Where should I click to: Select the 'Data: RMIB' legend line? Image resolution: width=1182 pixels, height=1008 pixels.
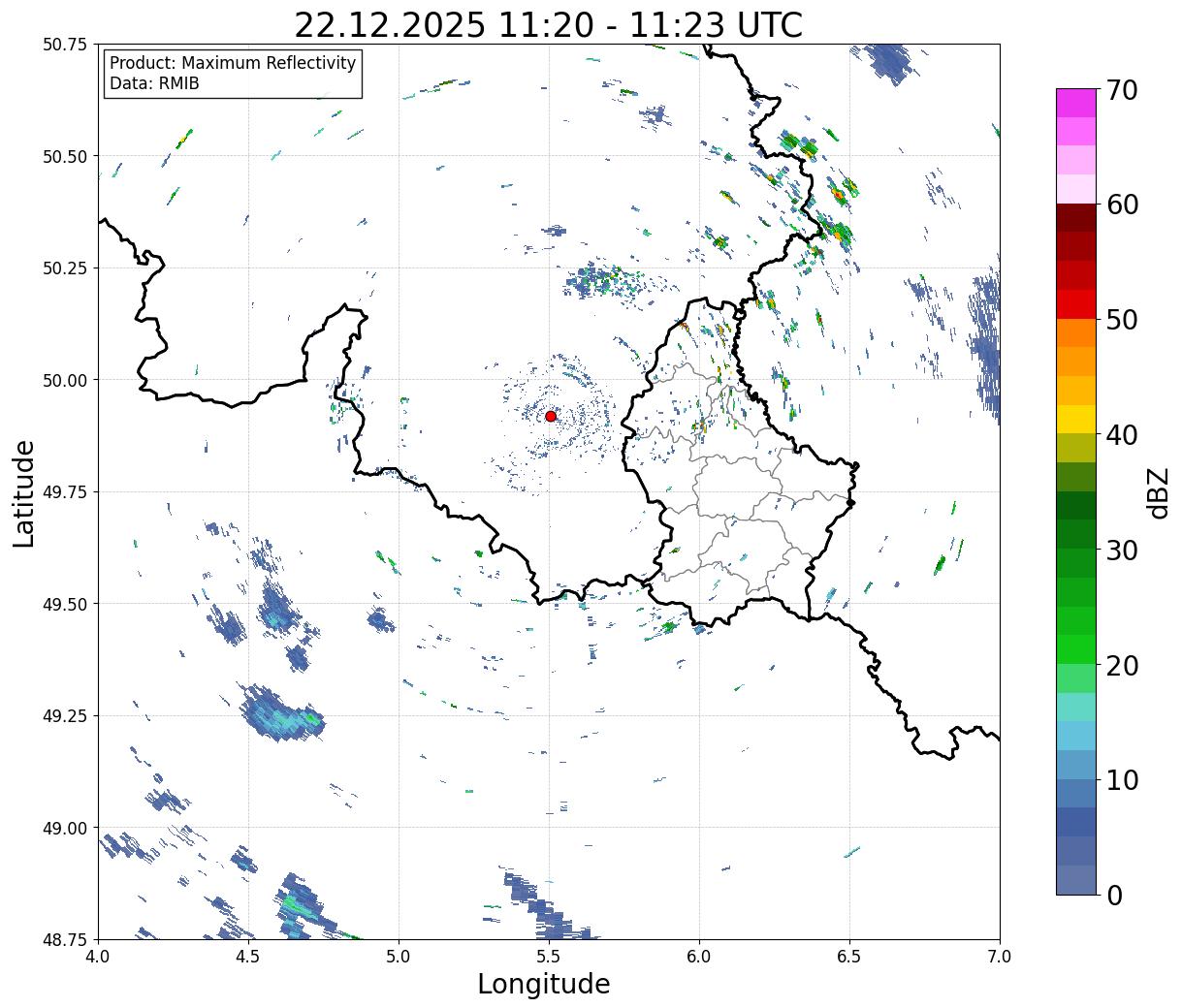(154, 83)
